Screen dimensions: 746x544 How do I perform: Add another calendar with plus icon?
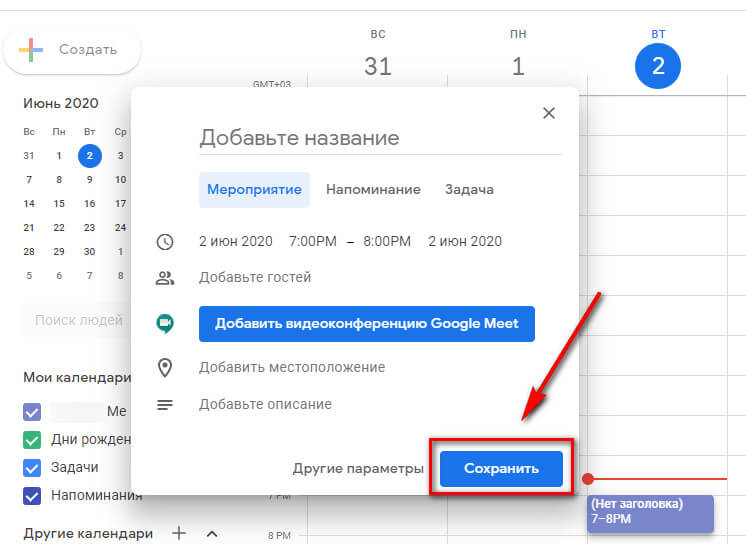pyautogui.click(x=179, y=533)
